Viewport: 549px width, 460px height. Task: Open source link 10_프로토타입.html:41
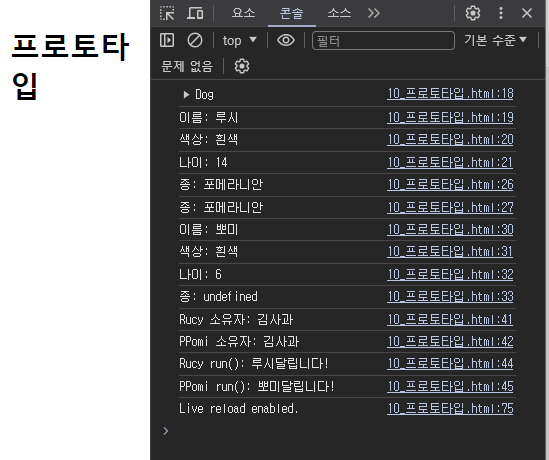tap(450, 320)
